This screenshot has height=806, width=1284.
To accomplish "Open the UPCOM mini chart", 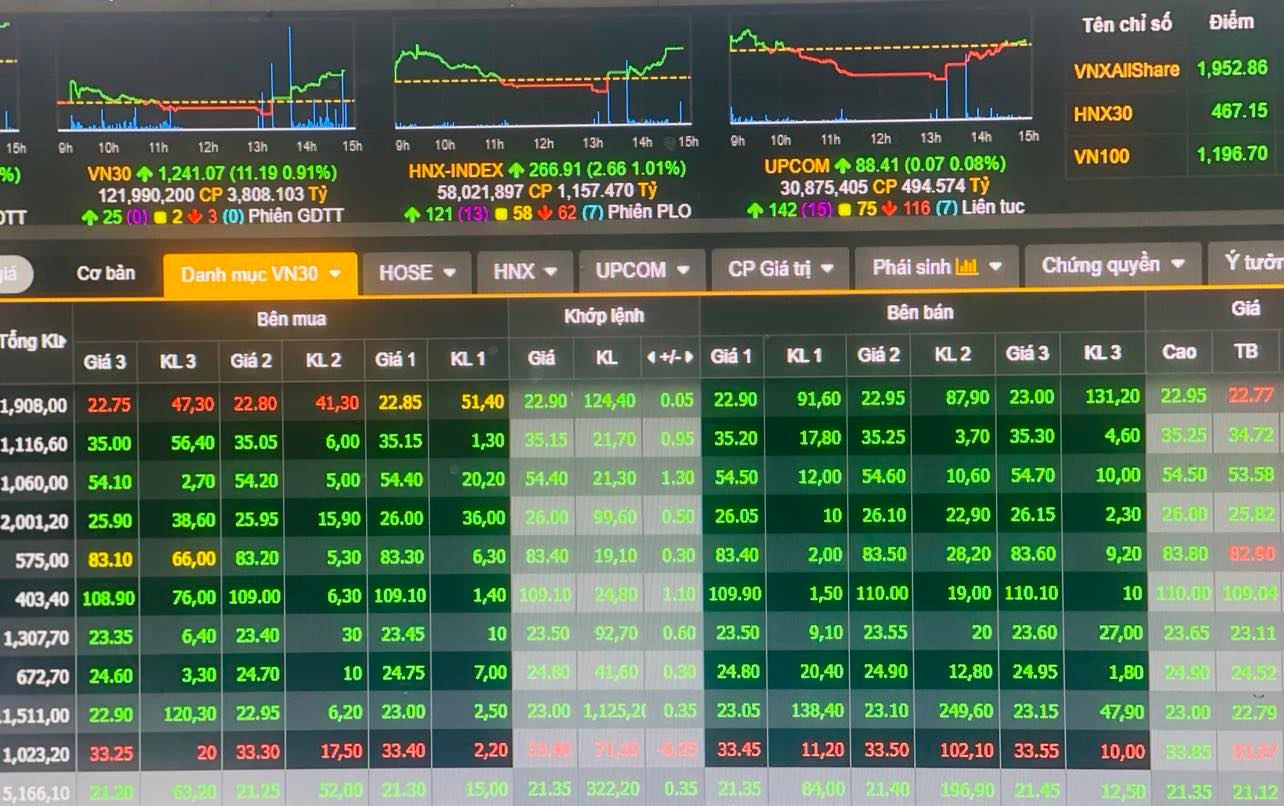I will (880, 68).
